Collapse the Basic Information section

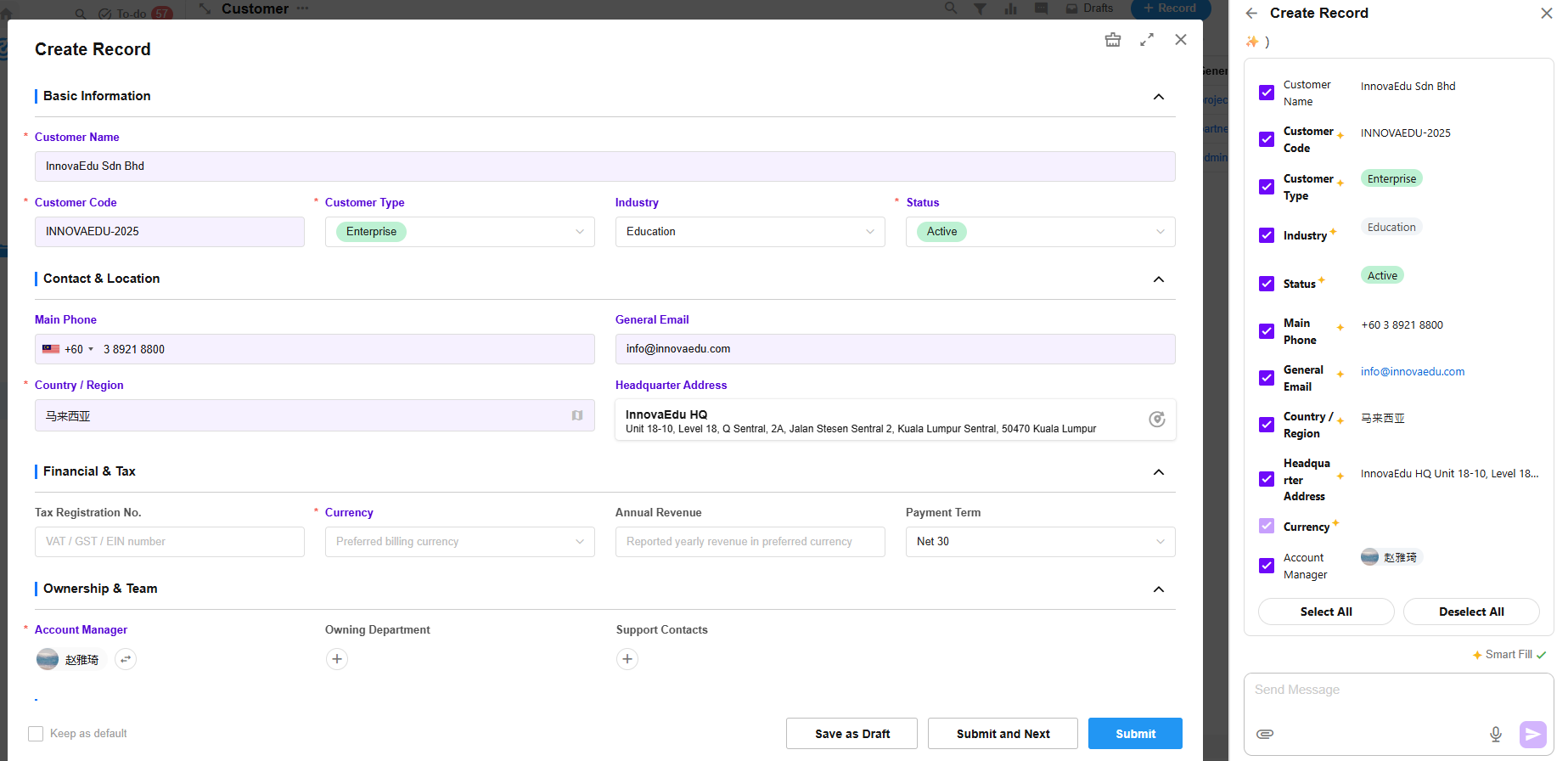click(1158, 97)
